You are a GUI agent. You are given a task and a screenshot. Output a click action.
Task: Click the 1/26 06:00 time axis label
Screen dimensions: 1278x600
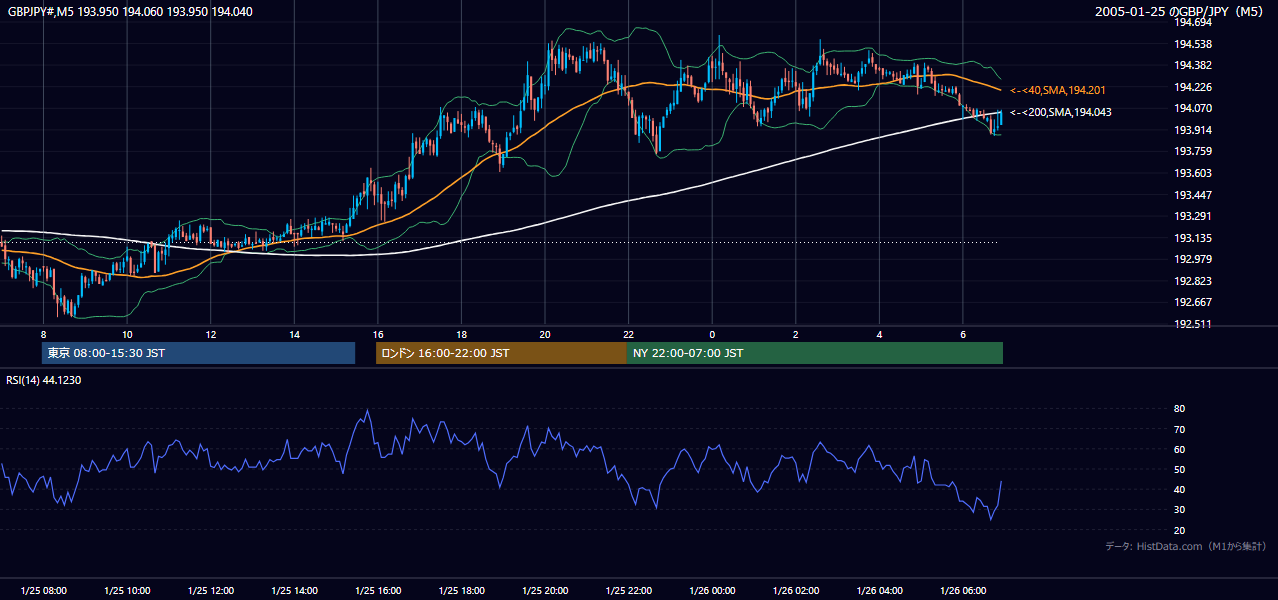click(963, 591)
